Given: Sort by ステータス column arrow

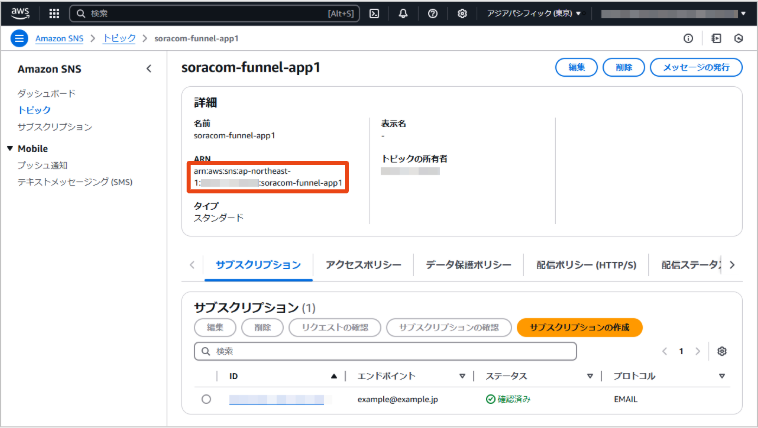Looking at the screenshot, I should point(590,376).
